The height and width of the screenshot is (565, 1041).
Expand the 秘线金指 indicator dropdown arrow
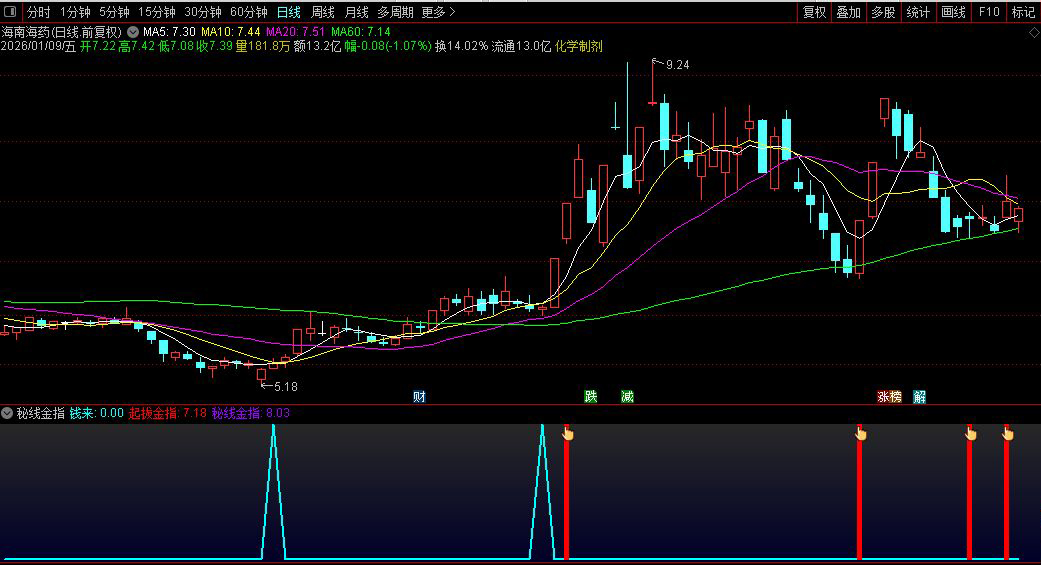(x=8, y=413)
